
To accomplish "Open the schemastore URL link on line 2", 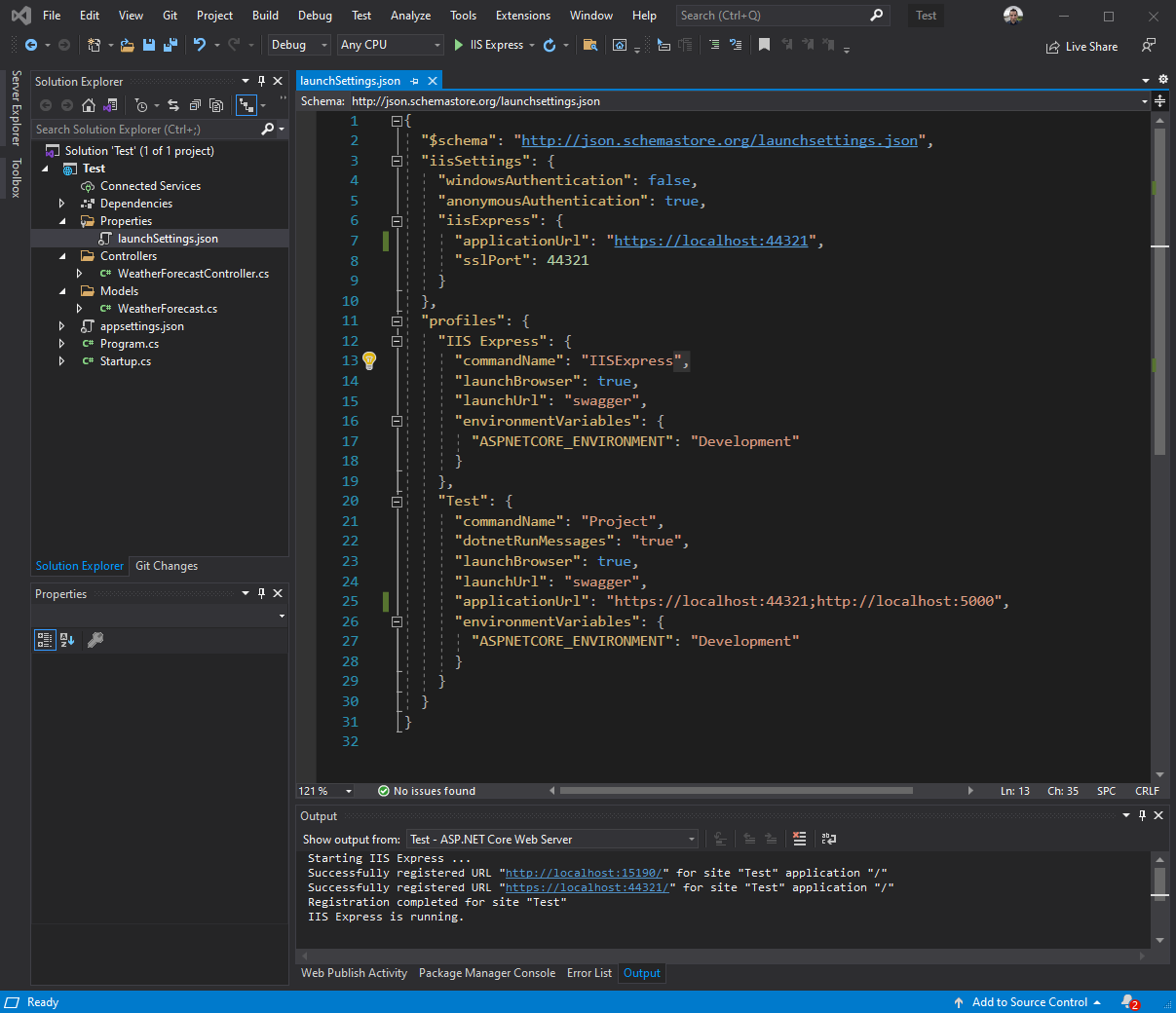I will (x=720, y=140).
